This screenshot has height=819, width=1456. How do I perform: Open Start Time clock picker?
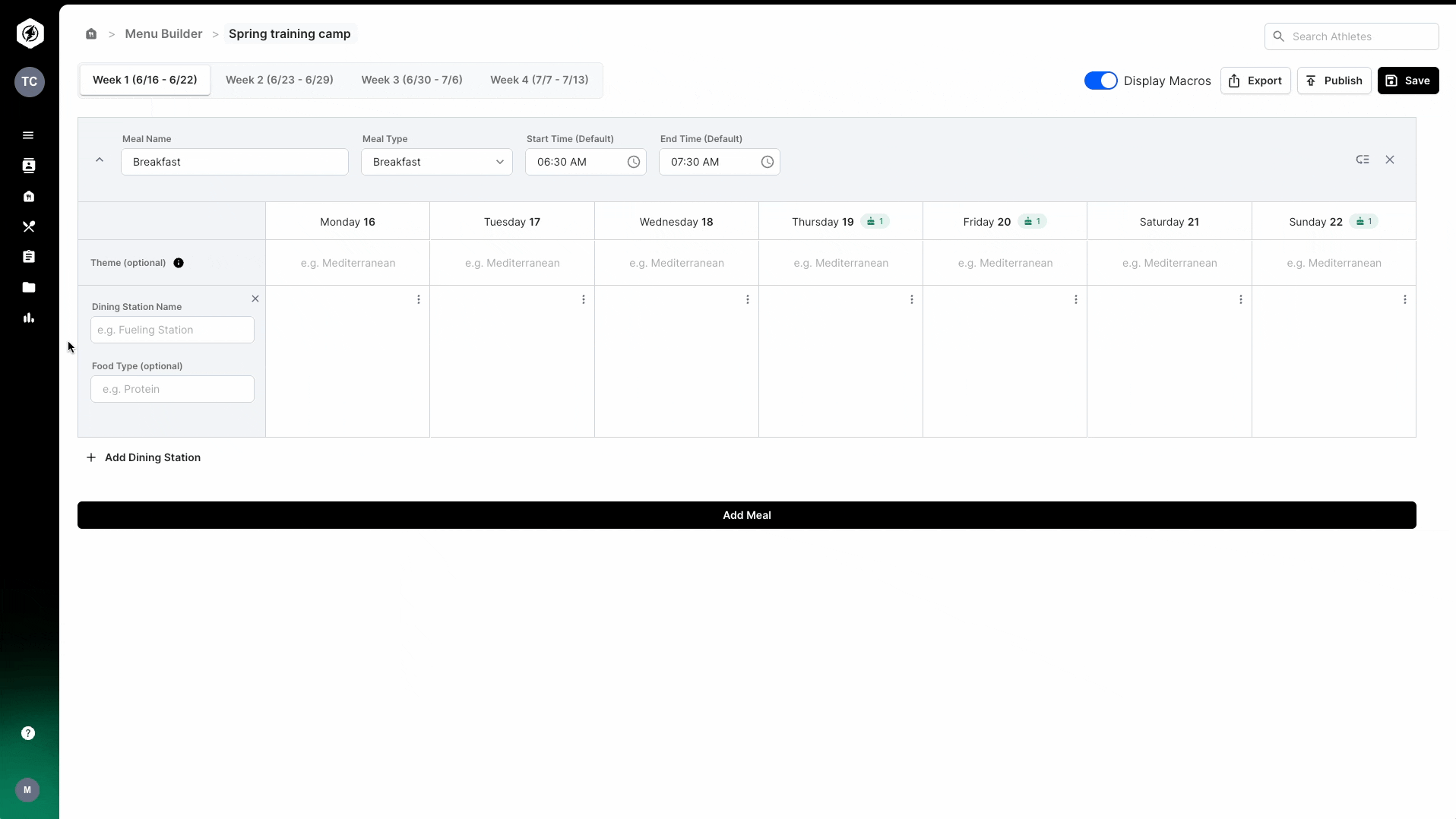click(634, 162)
